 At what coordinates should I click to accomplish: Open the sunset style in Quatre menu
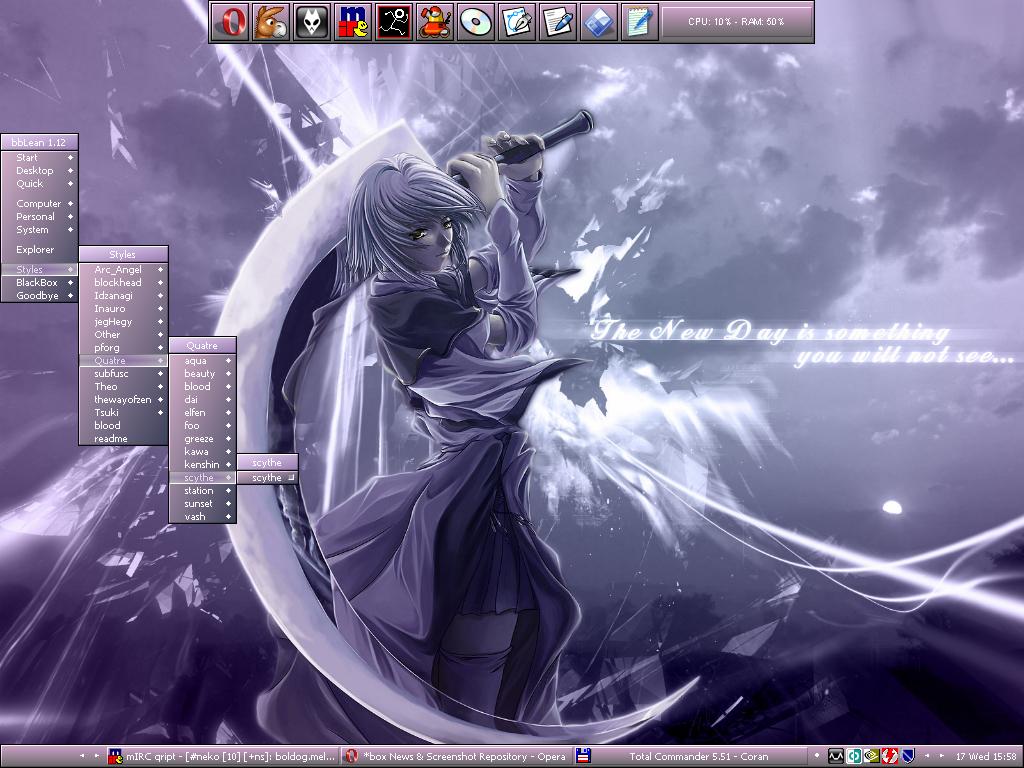pyautogui.click(x=202, y=504)
